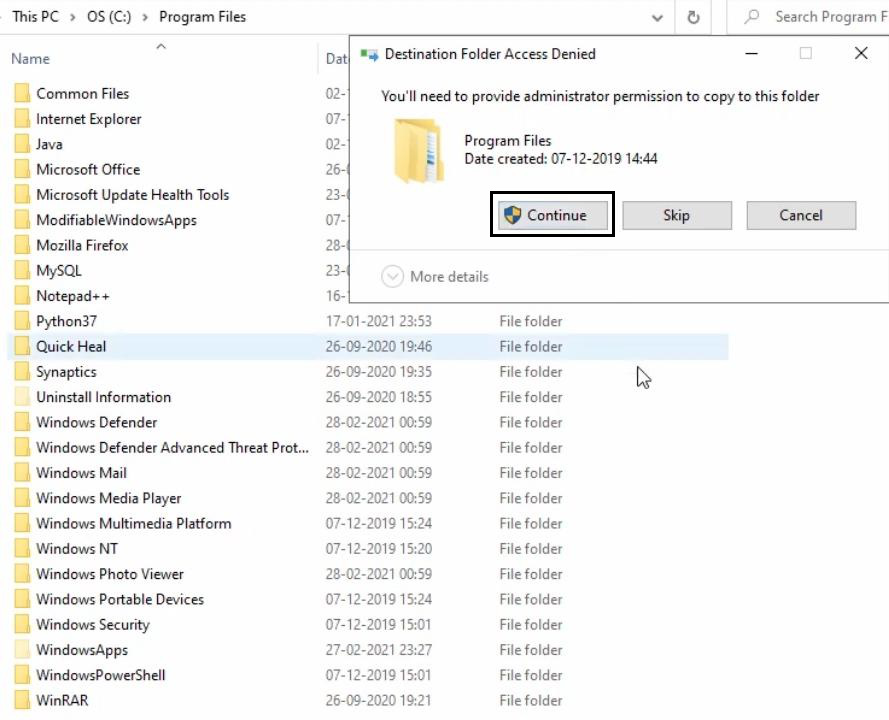
Task: Click WindowsApps date 27-02-2021 23:27
Action: 379,650
